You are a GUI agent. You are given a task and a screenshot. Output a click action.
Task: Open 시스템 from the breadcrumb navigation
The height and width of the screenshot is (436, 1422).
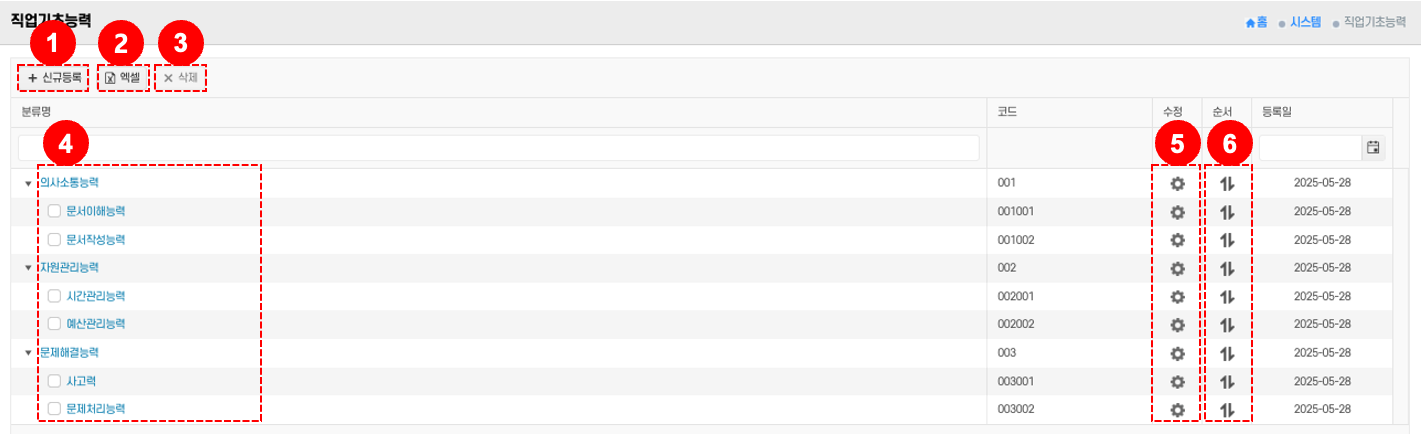point(1305,21)
